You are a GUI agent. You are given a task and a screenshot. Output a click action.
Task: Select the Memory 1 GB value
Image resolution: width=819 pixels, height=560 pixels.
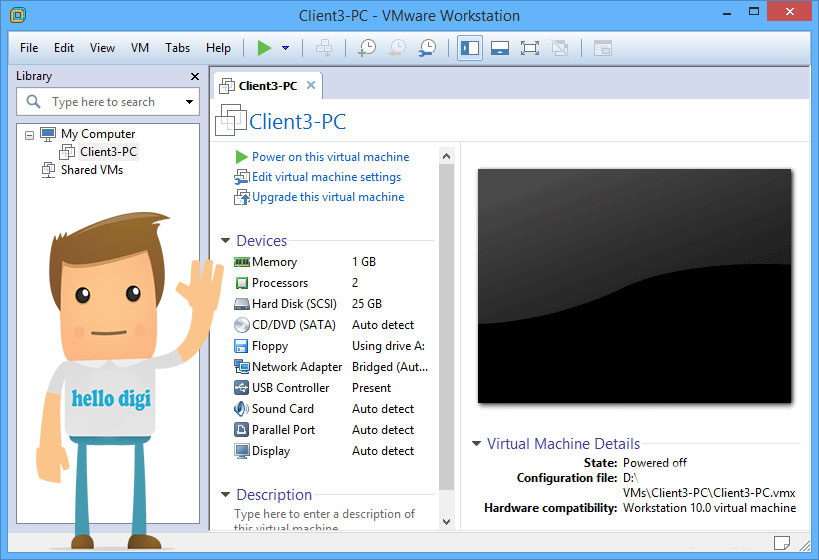(364, 262)
